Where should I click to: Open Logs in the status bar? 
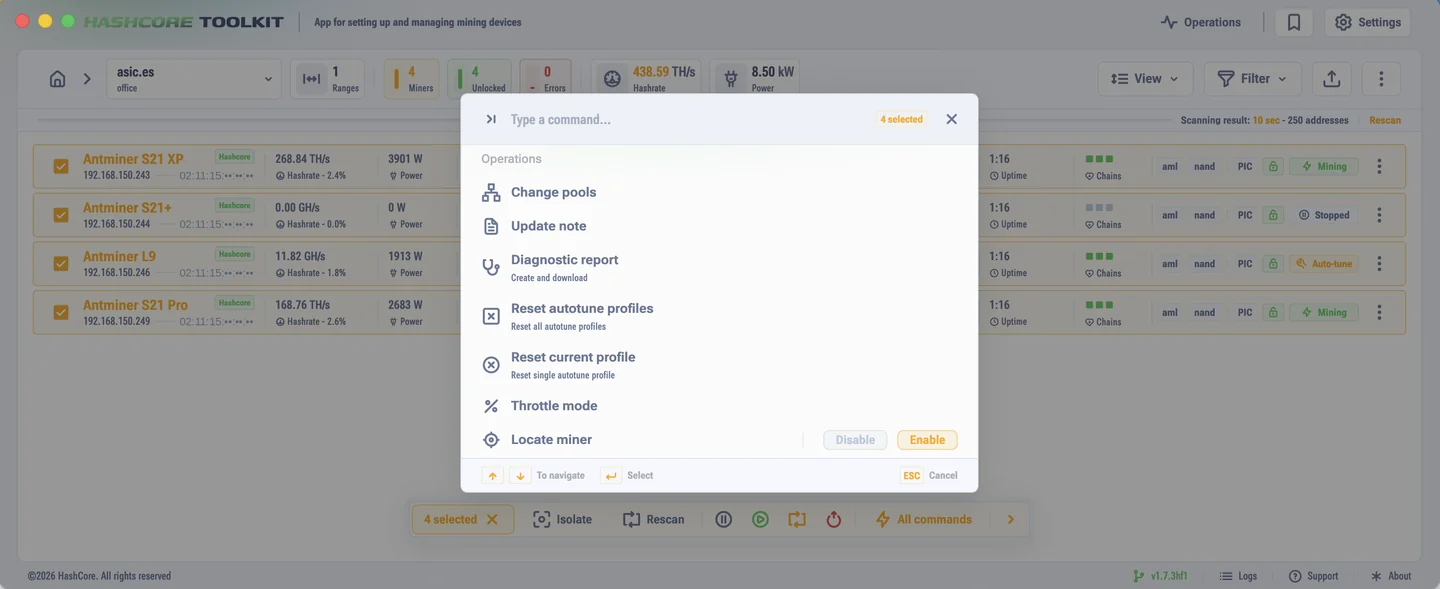[1238, 576]
